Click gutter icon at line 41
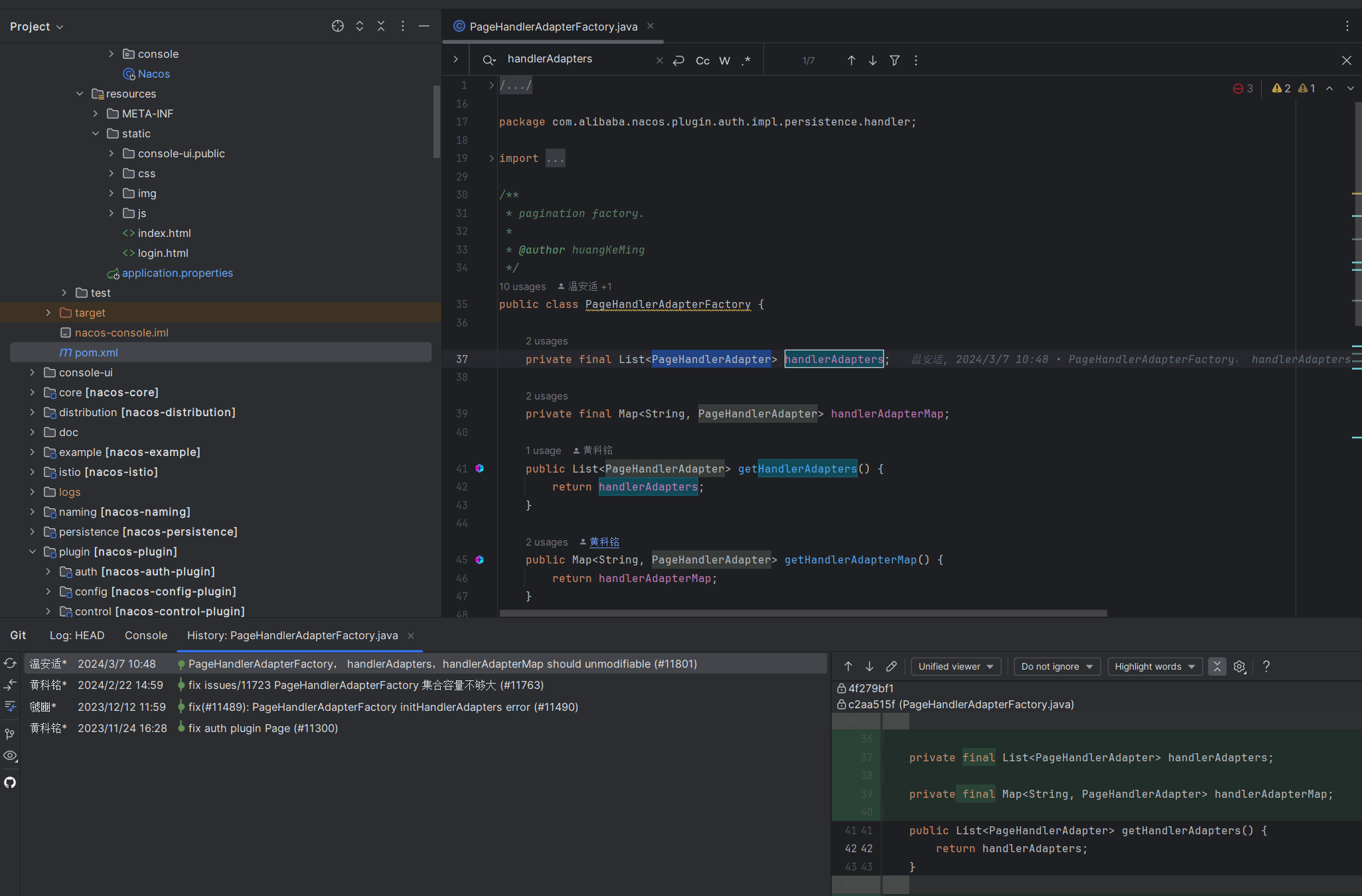The width and height of the screenshot is (1362, 896). pos(480,469)
